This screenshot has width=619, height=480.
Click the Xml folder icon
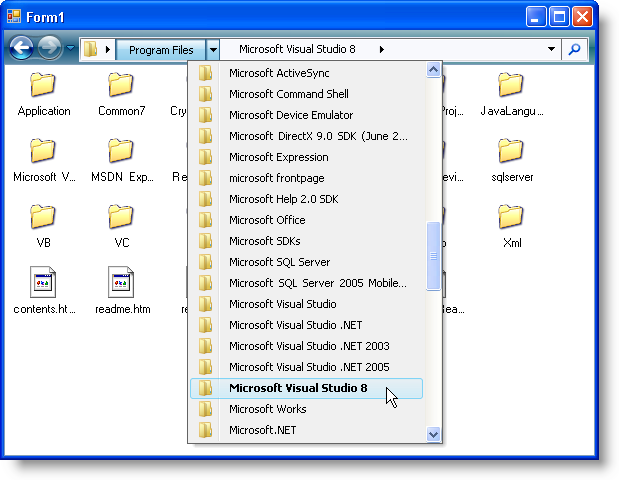click(511, 217)
